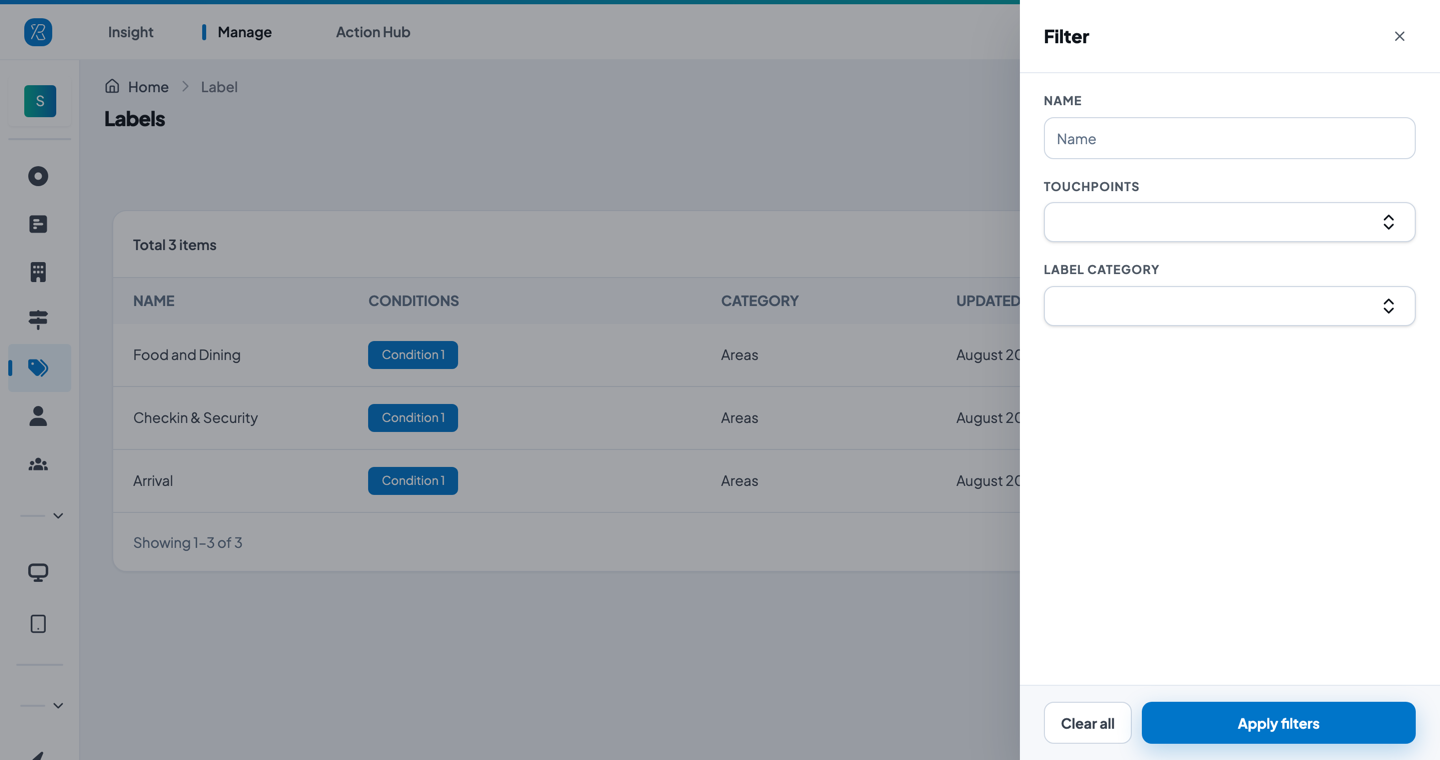Expand the Touchpoints dropdown in filter panel
The image size is (1440, 760).
pyautogui.click(x=1229, y=222)
